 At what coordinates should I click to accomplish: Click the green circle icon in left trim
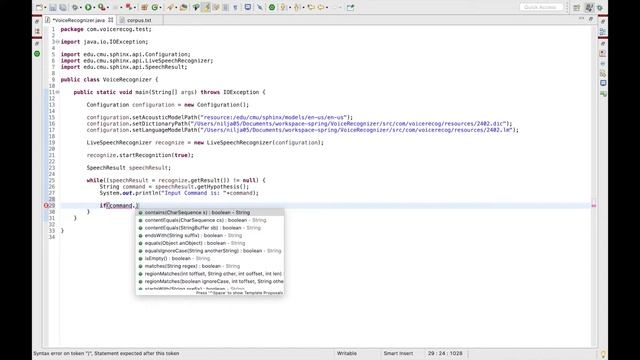[x=37, y=53]
